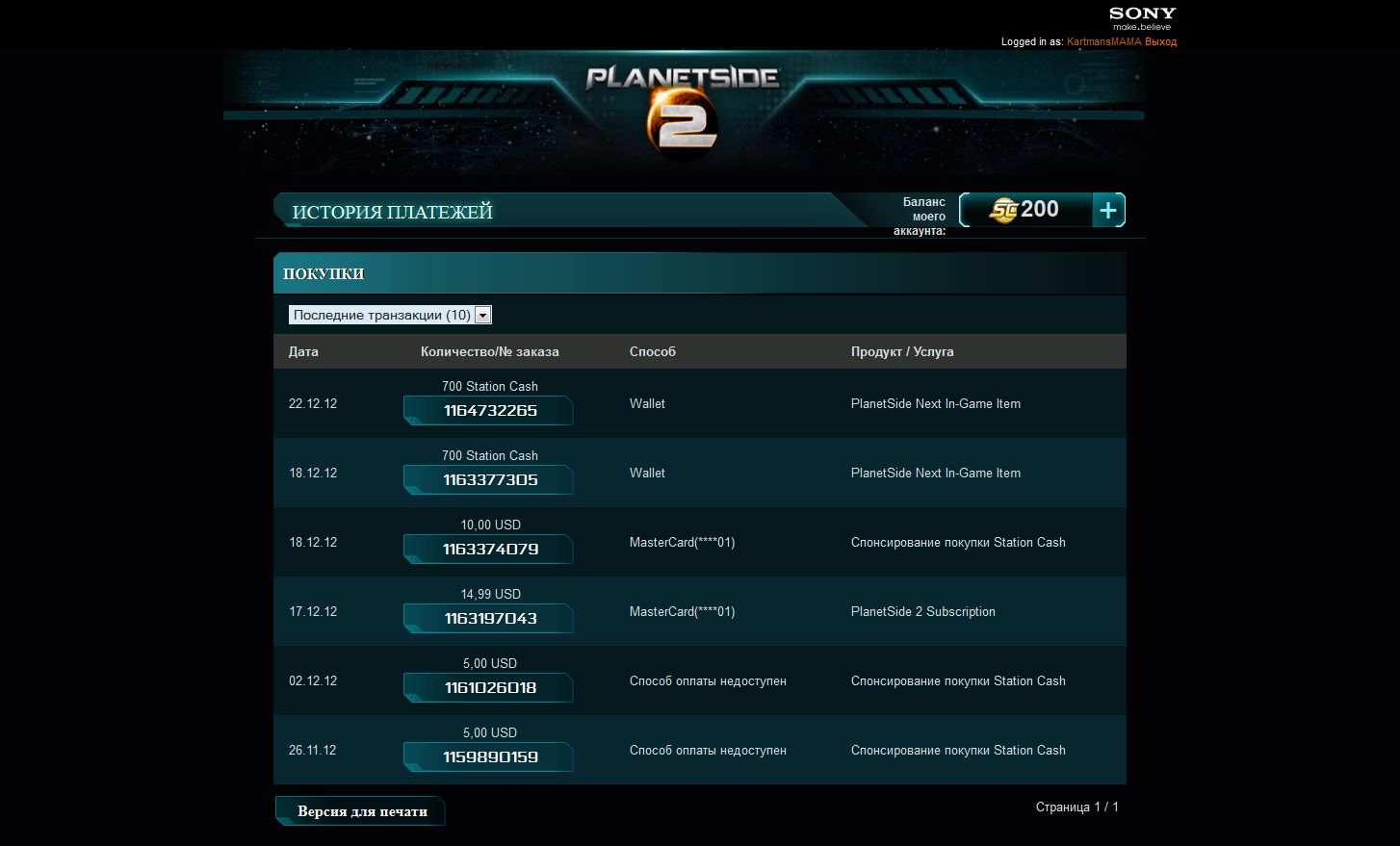Click the PlanetSide 2 Subscription product text
The height and width of the screenshot is (846, 1400).
(923, 611)
